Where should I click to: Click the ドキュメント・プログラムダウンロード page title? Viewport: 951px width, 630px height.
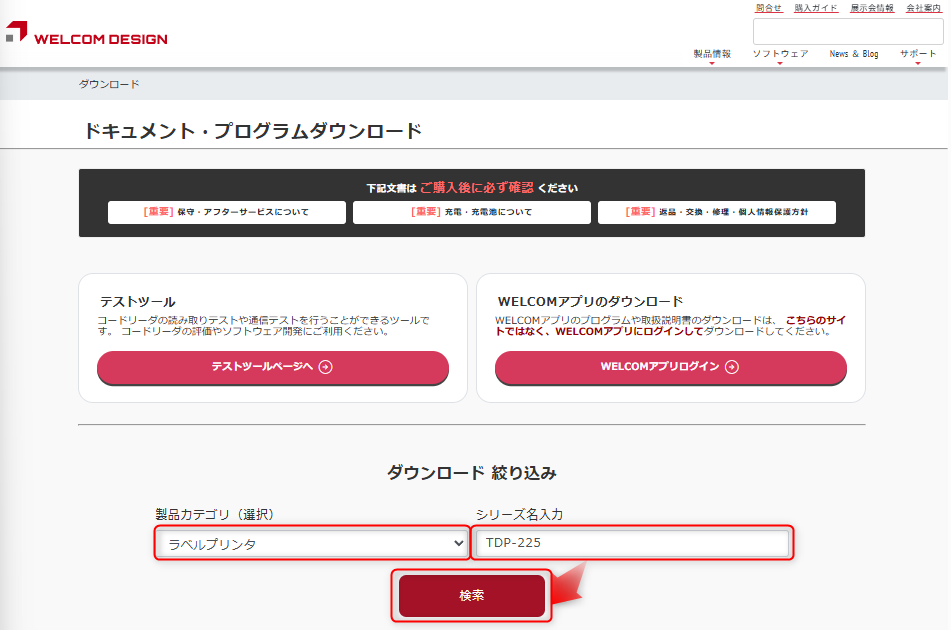pos(252,131)
